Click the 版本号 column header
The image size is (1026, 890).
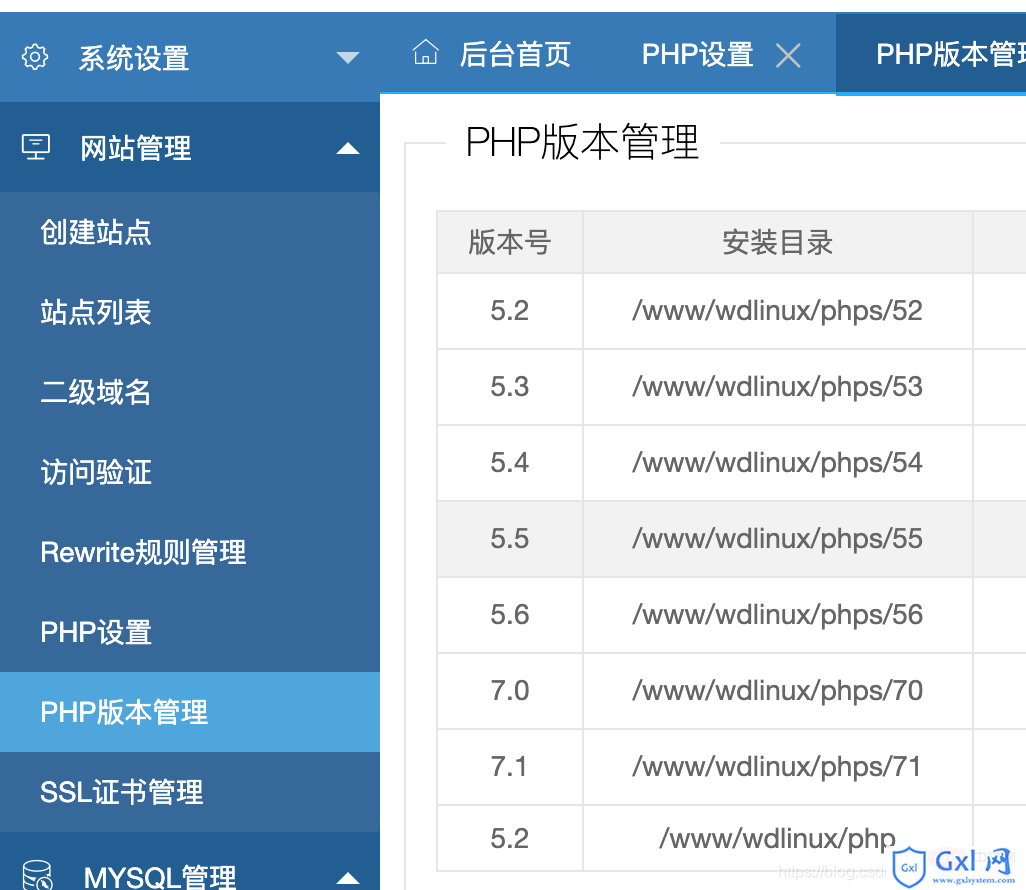pyautogui.click(x=510, y=242)
